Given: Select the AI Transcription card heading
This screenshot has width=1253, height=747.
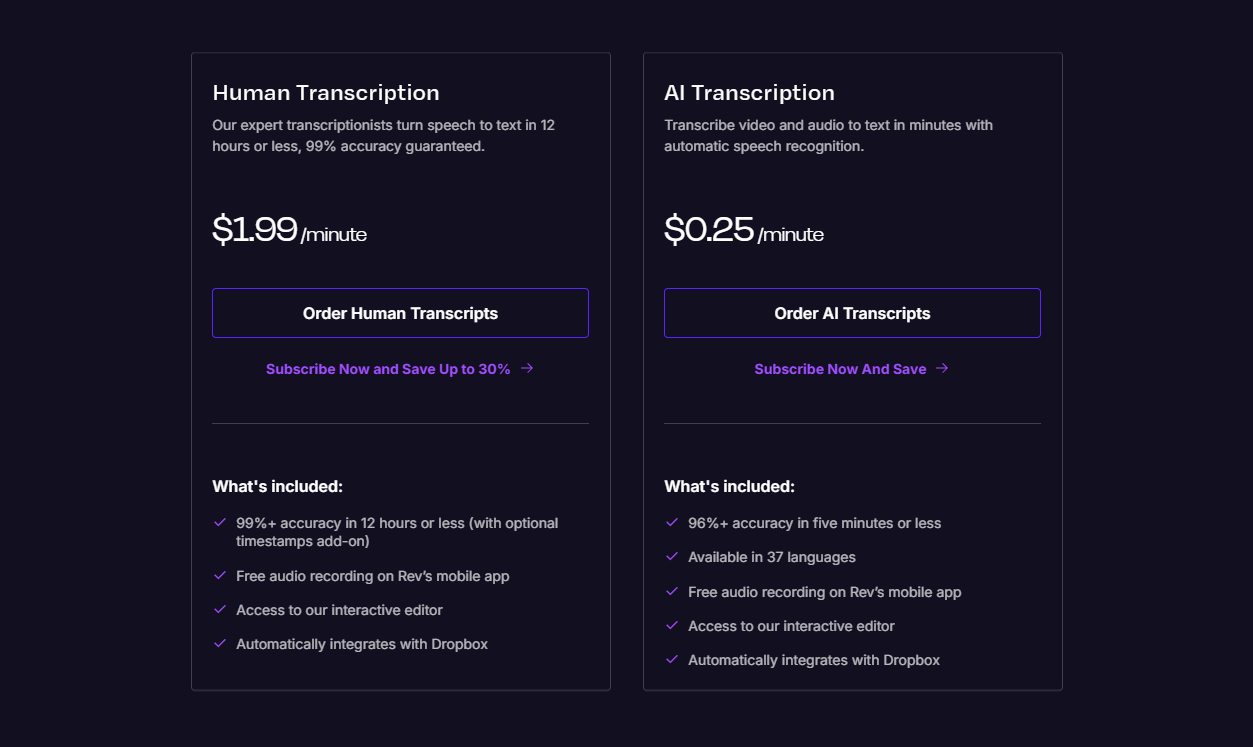Looking at the screenshot, I should tap(749, 92).
